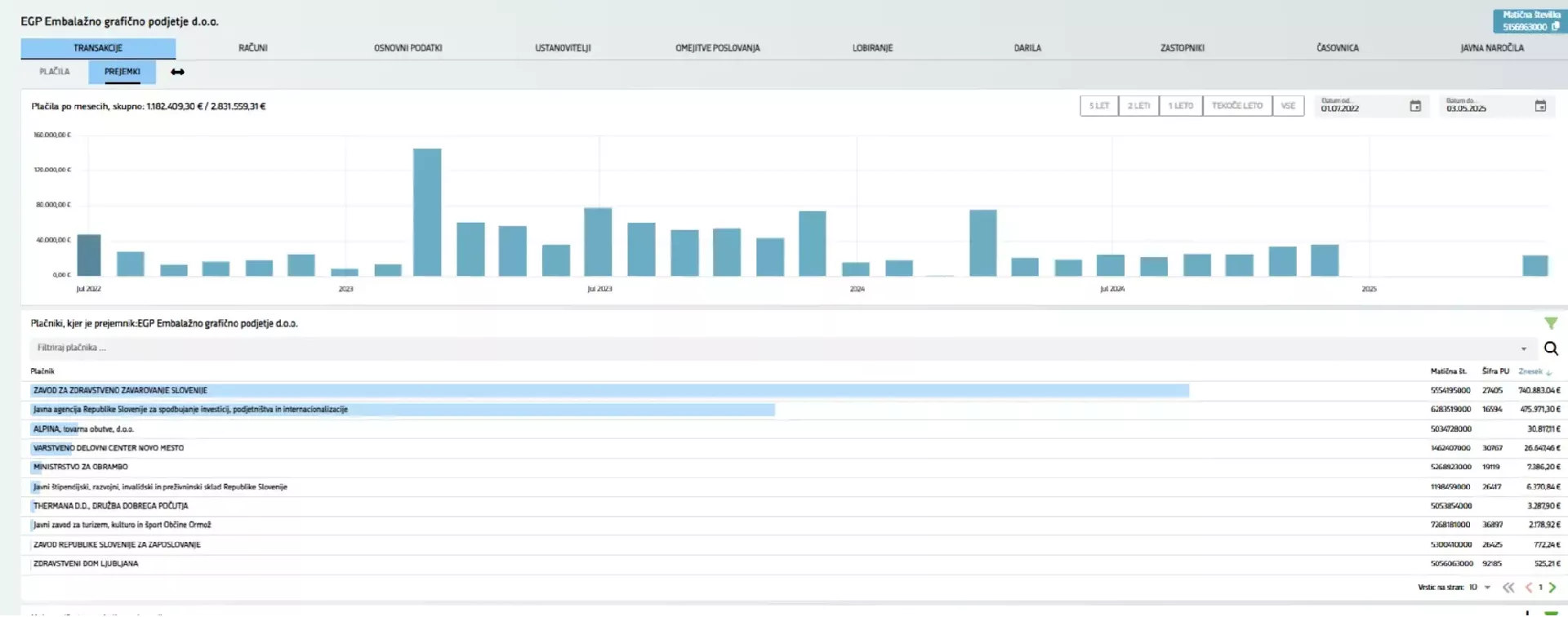1568x617 pixels.
Task: Open the 'Datum do' calendar picker
Action: click(1540, 106)
